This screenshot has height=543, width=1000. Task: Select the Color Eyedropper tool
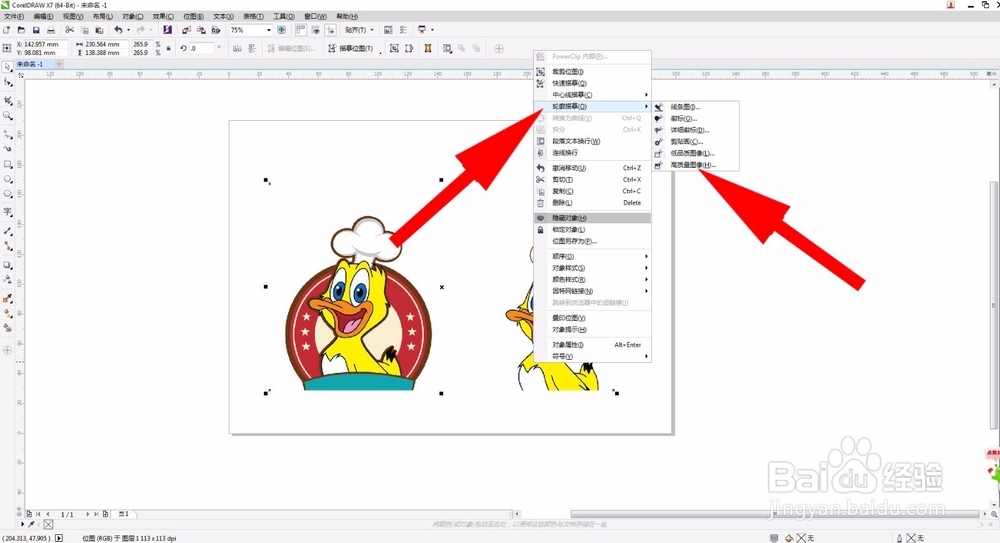(x=7, y=299)
